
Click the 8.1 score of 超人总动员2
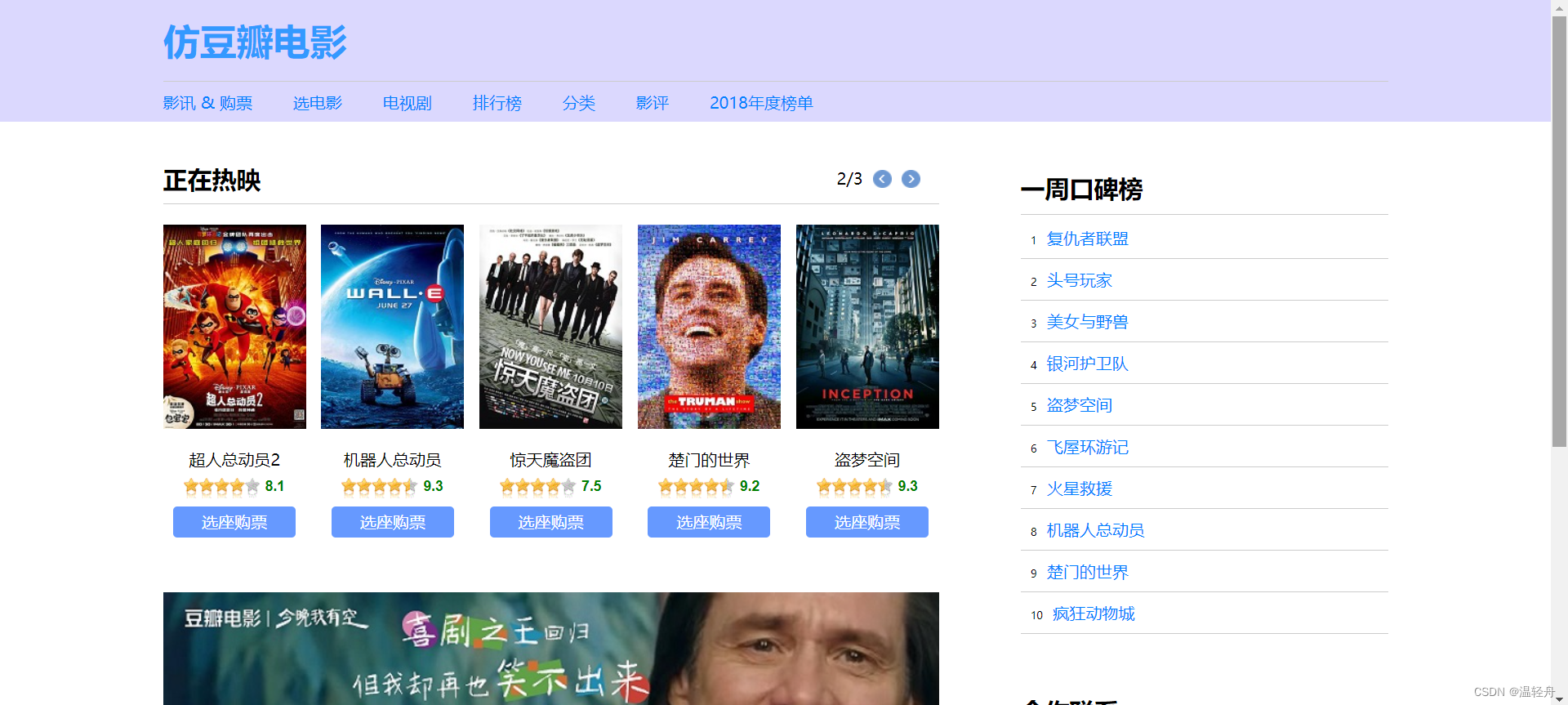(x=274, y=486)
